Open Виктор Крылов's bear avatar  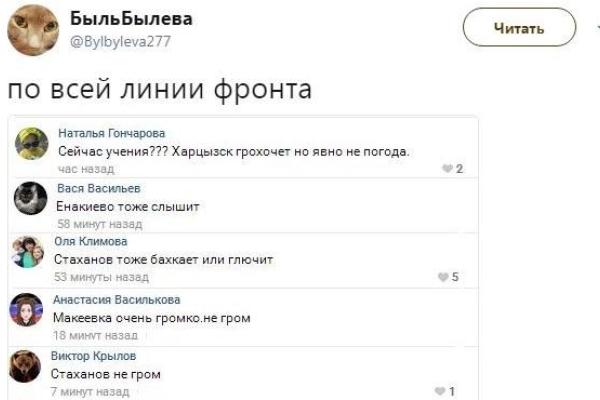26,367
